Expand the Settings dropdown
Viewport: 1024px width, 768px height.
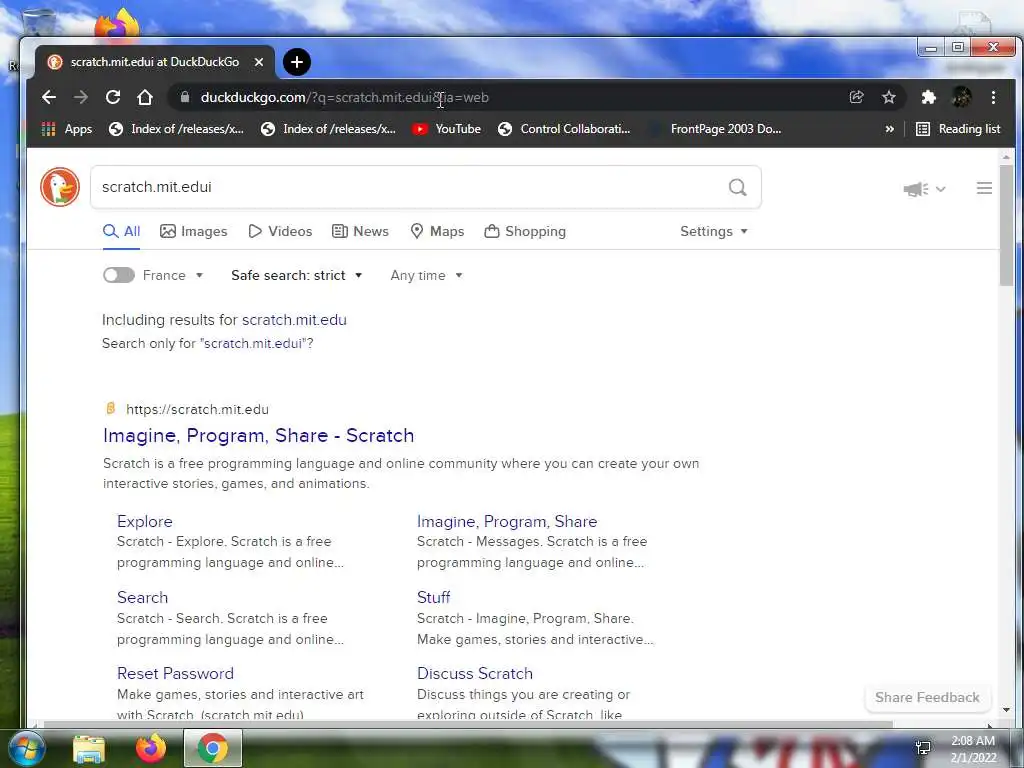714,231
